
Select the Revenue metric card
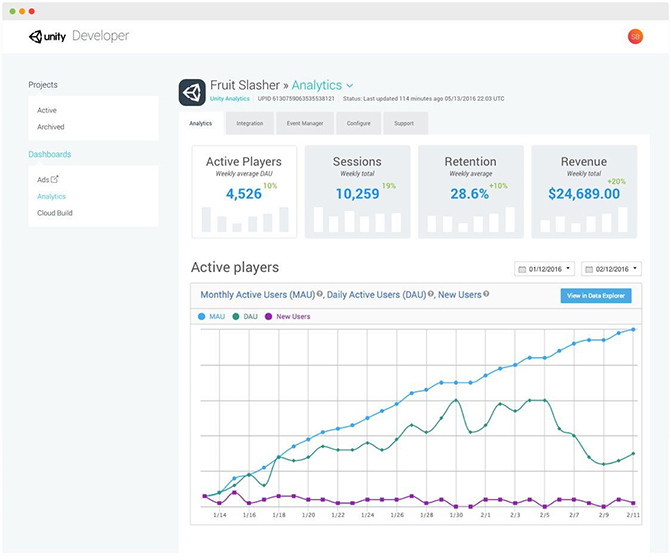[584, 192]
